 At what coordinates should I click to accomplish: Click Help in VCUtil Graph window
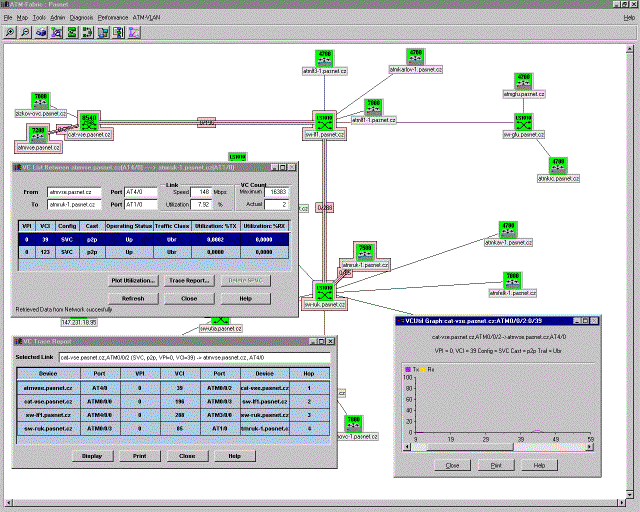click(x=539, y=465)
